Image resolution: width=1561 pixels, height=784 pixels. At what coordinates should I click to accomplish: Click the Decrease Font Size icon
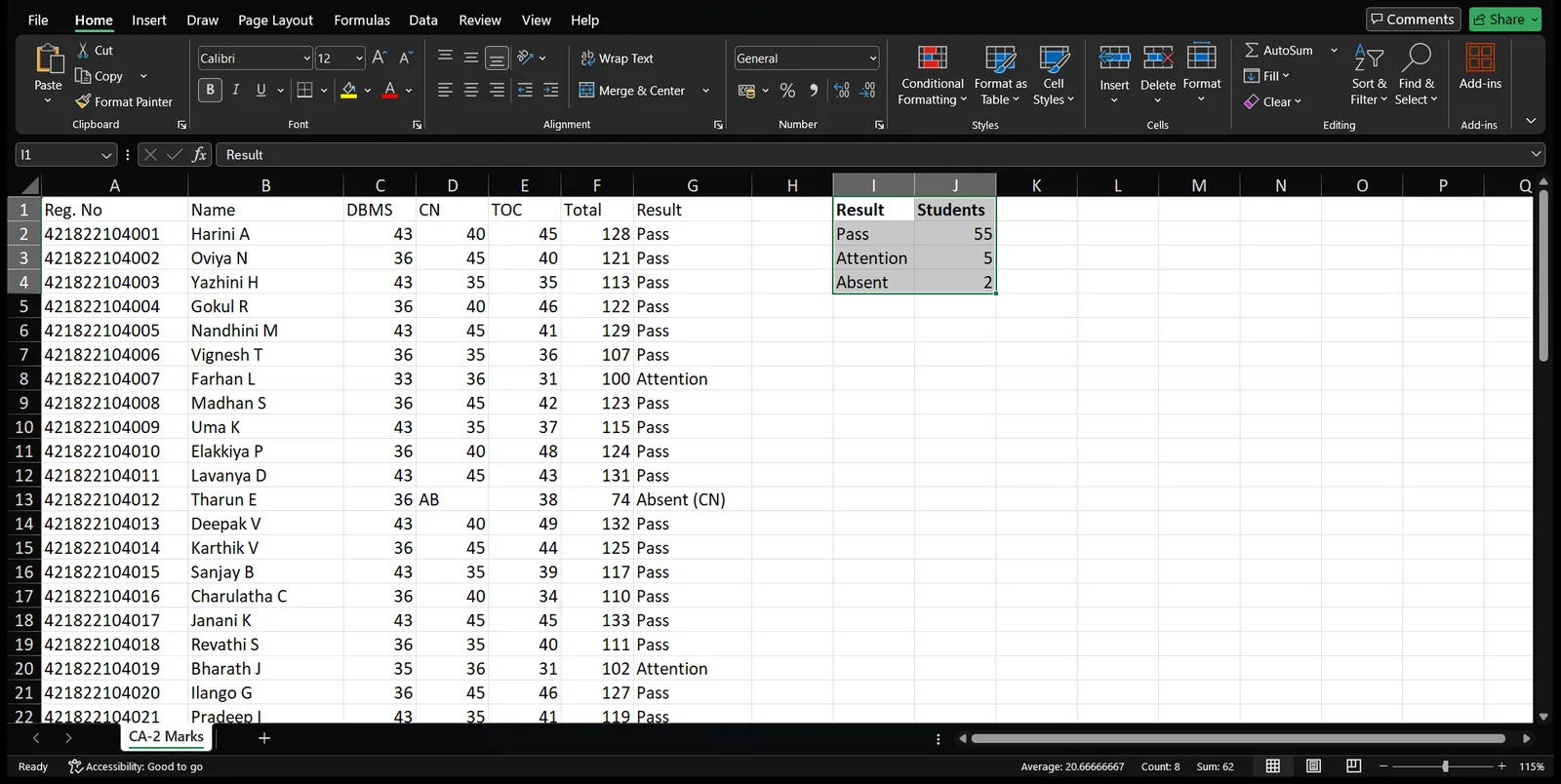click(x=406, y=59)
